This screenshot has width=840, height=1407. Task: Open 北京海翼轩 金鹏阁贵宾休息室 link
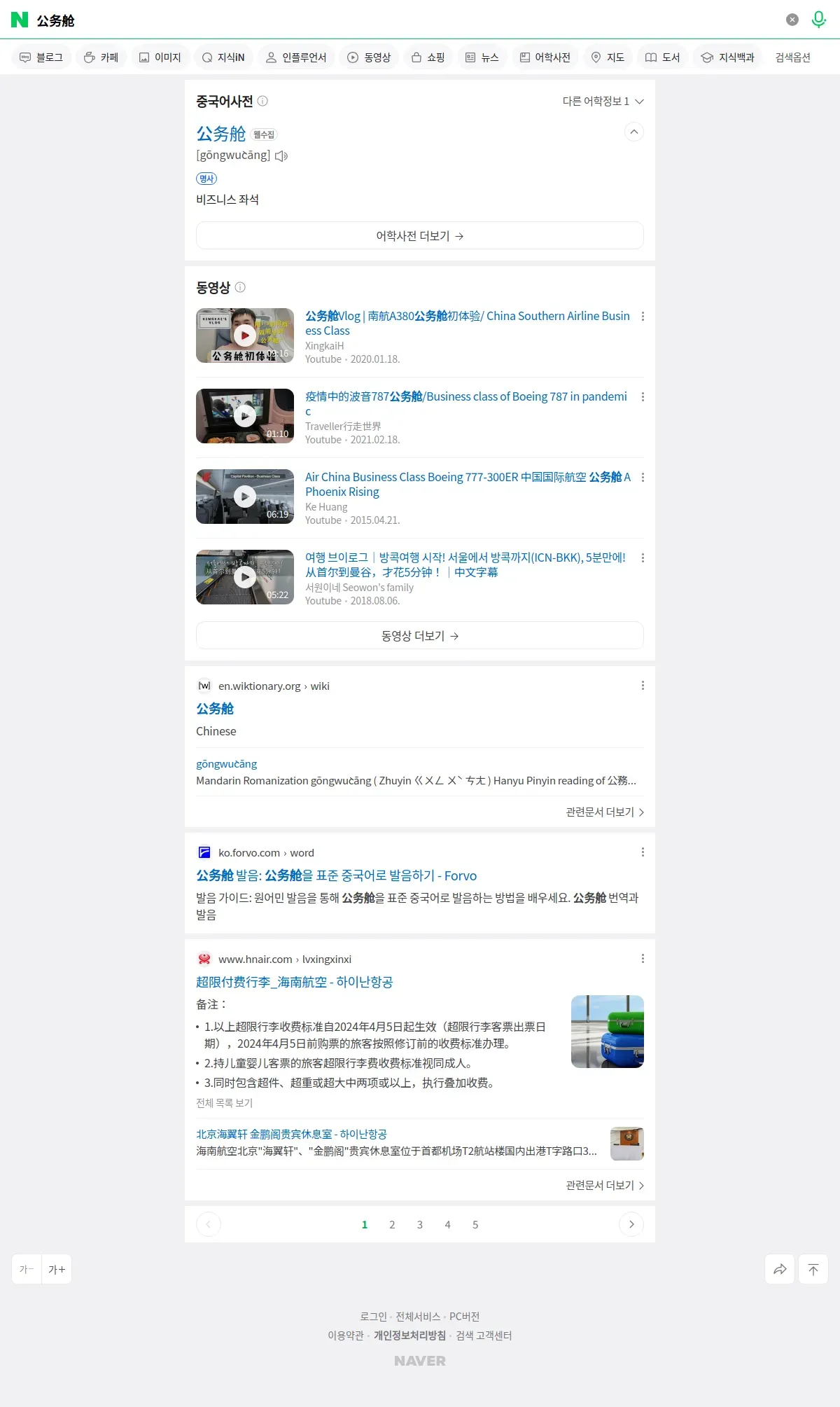coord(291,1134)
